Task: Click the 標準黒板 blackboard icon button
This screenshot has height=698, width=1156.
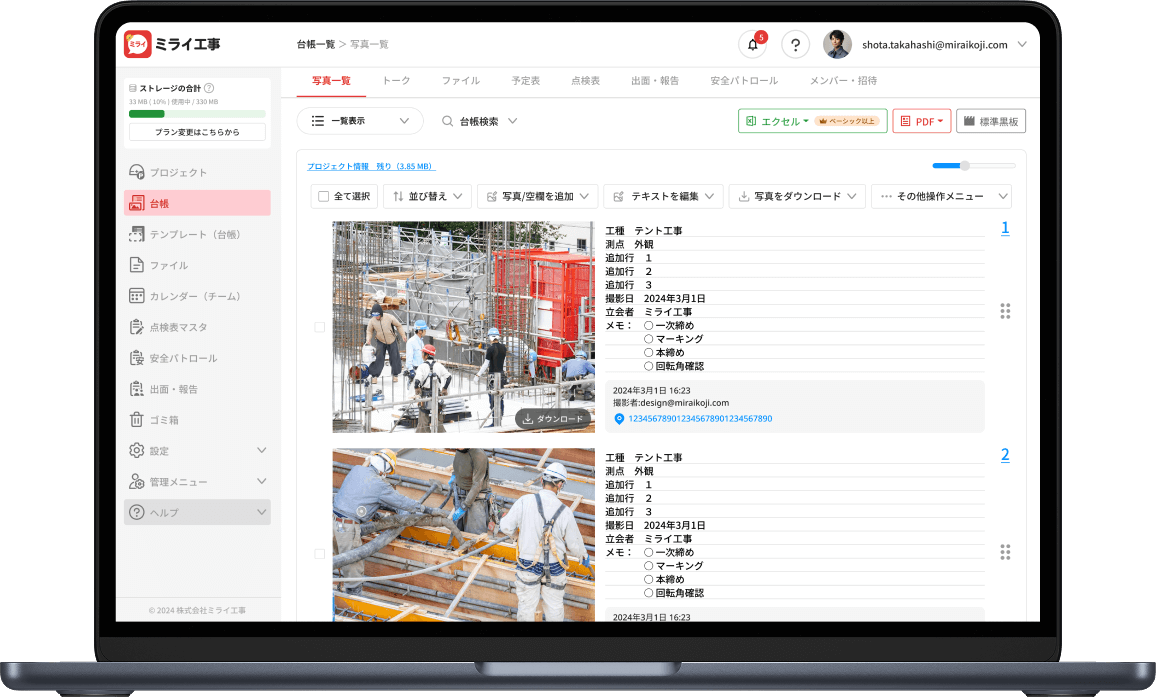Action: point(990,120)
